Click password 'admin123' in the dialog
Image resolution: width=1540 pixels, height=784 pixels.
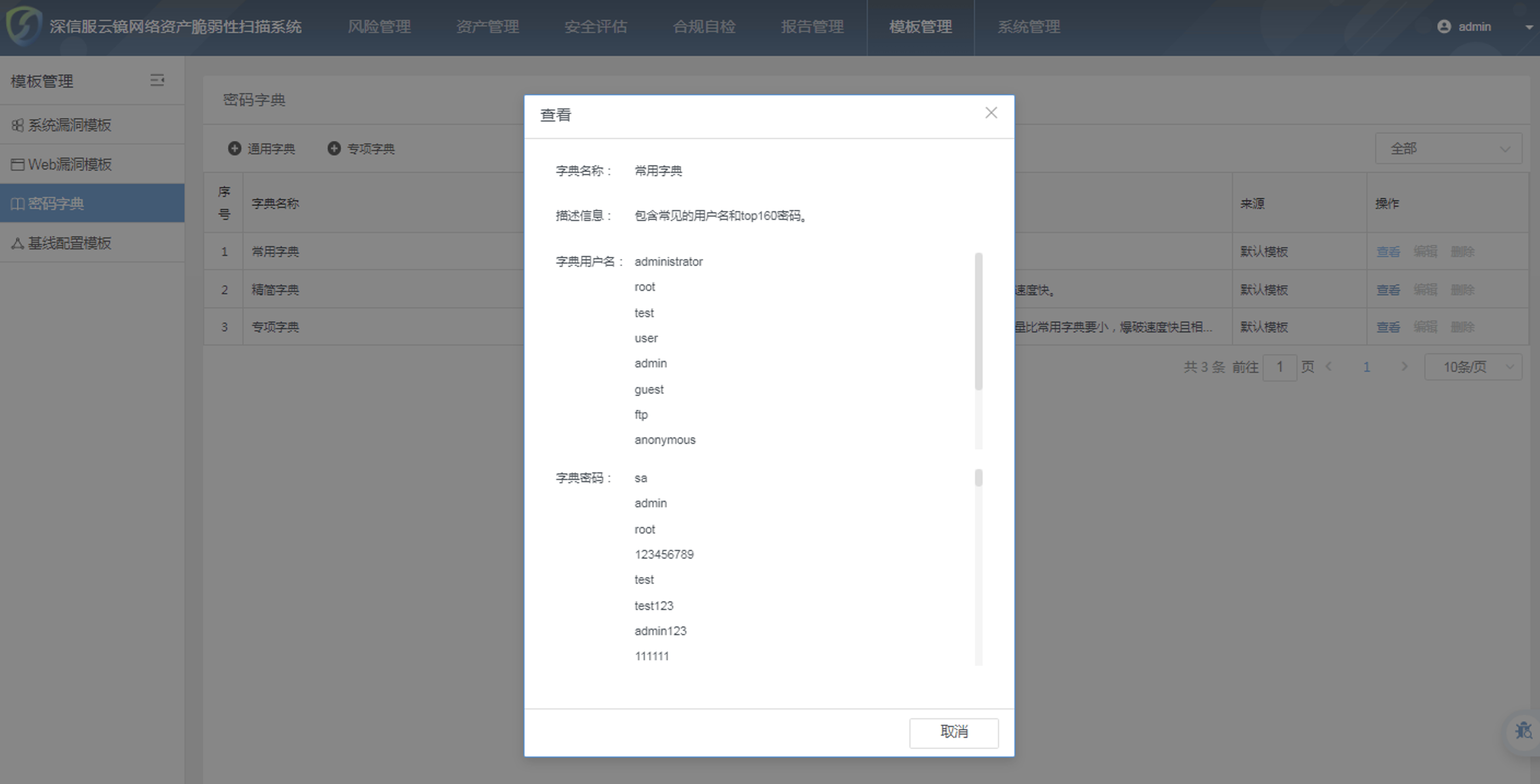[660, 631]
